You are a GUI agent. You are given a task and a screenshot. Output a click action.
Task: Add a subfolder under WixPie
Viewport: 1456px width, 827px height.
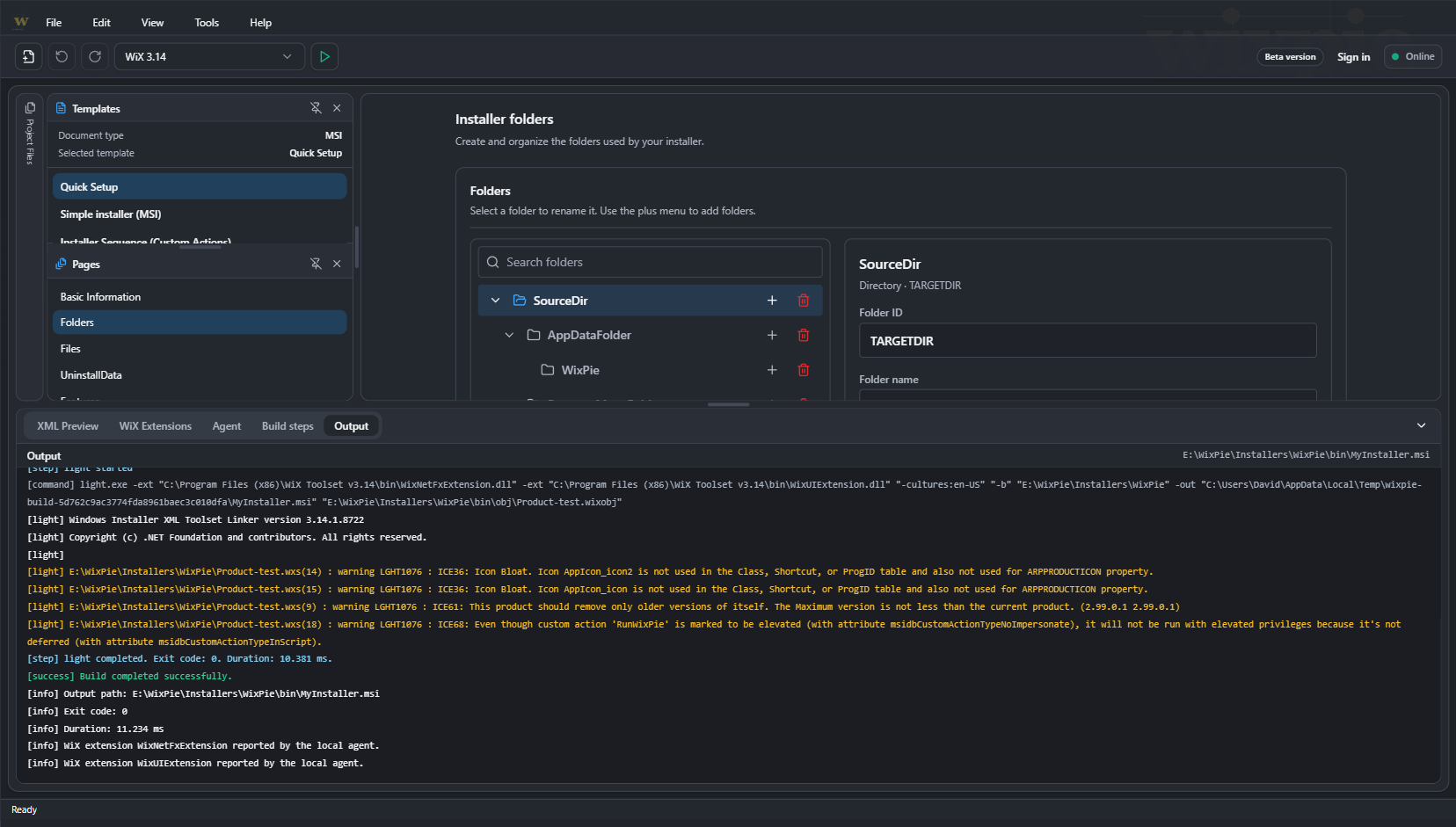pyautogui.click(x=772, y=370)
